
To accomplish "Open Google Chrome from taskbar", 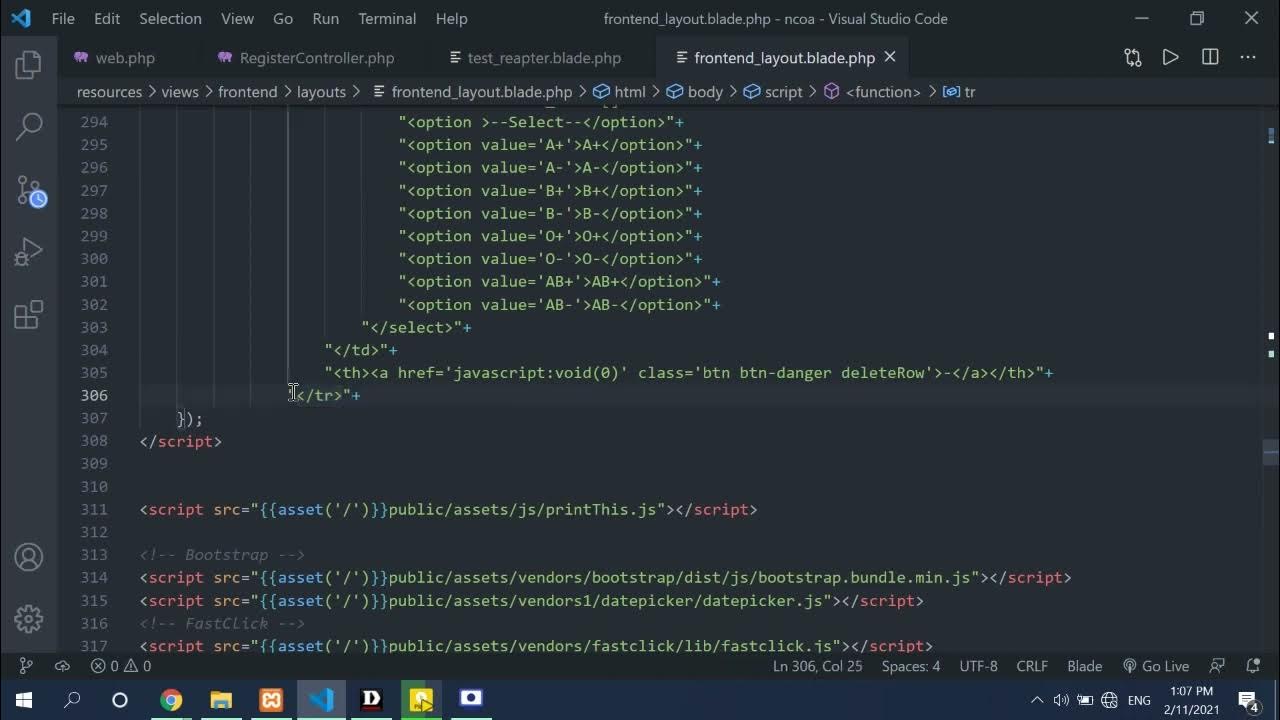I will click(171, 700).
